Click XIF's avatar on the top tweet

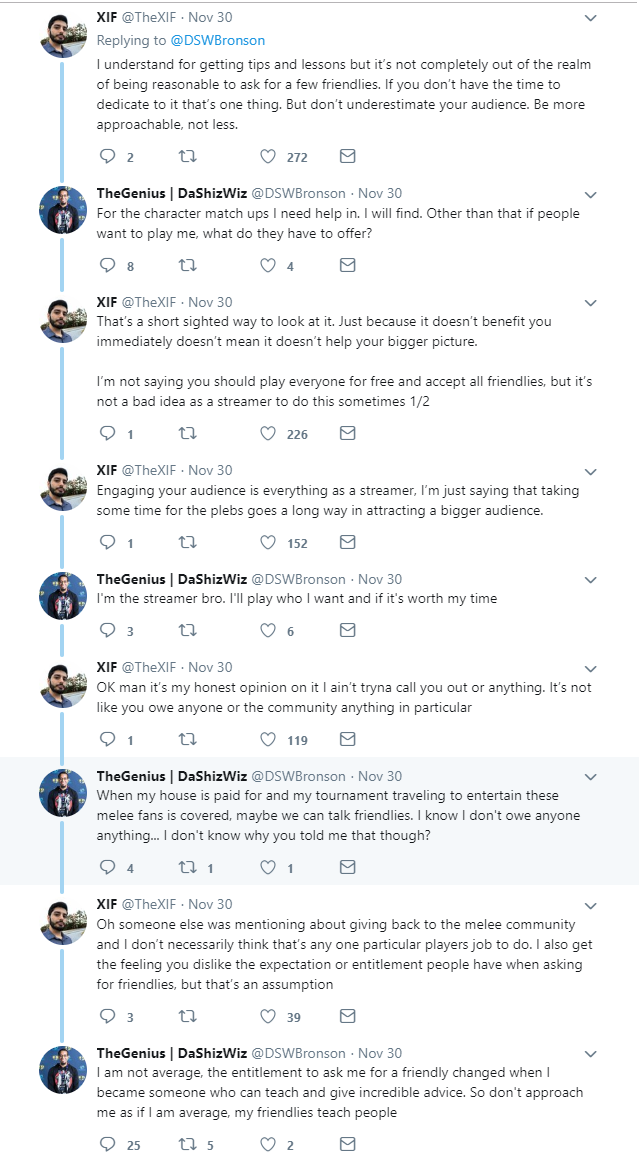(x=63, y=34)
